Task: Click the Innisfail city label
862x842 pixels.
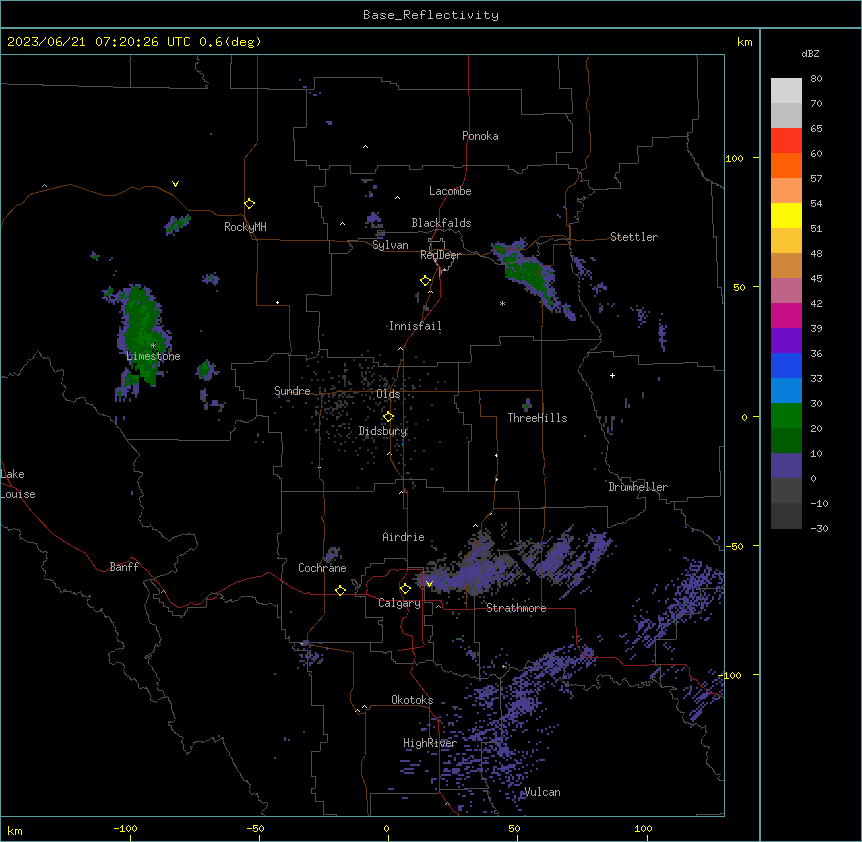Action: coord(415,326)
